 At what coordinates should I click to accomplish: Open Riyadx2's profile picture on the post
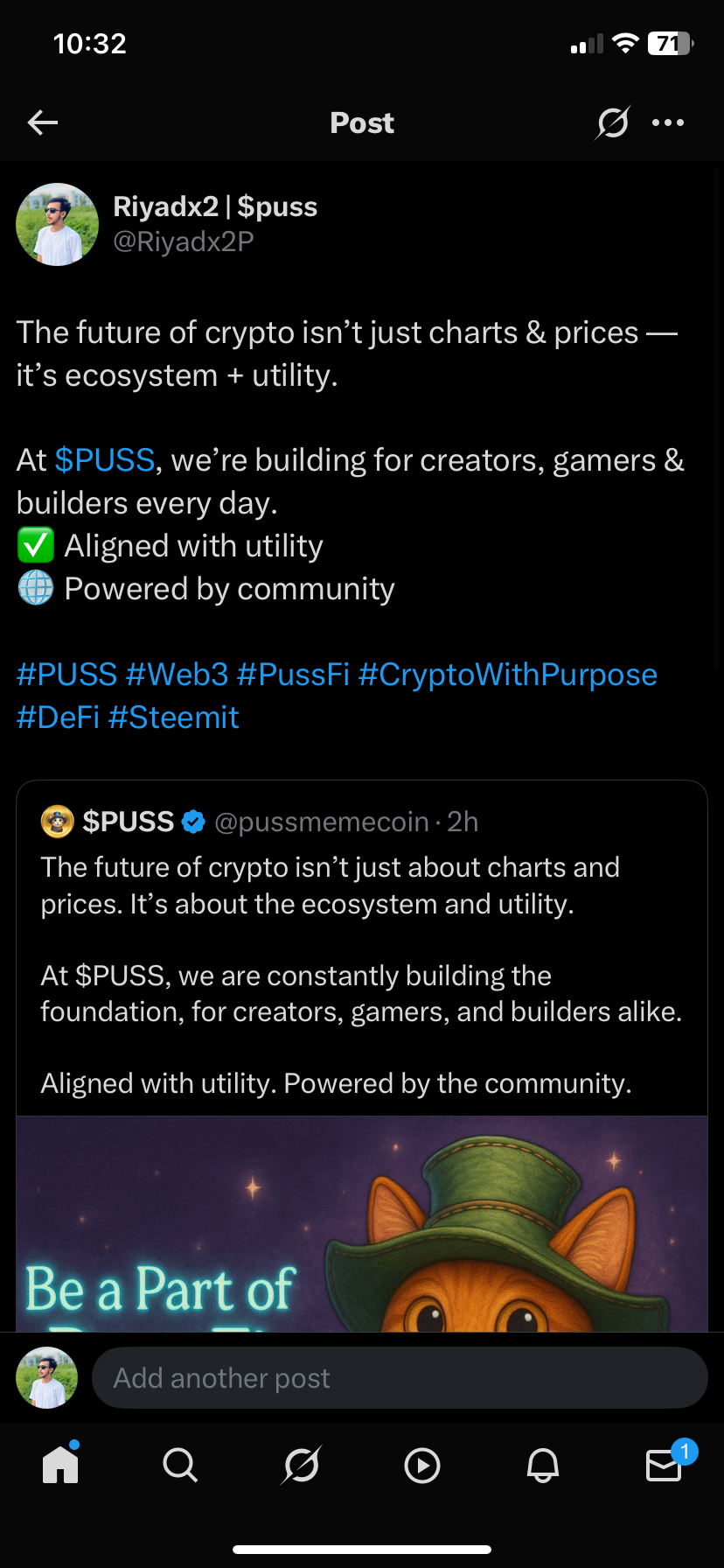[x=58, y=224]
